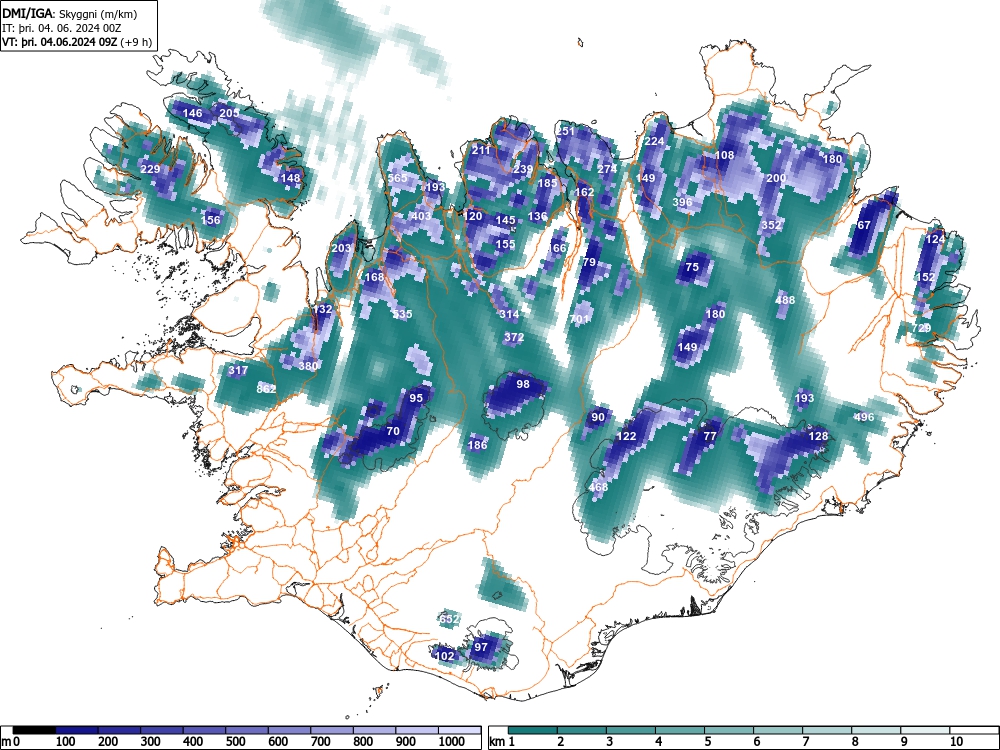Click the '500' tick label on the metre scale
Image resolution: width=1000 pixels, height=750 pixels.
(x=235, y=742)
